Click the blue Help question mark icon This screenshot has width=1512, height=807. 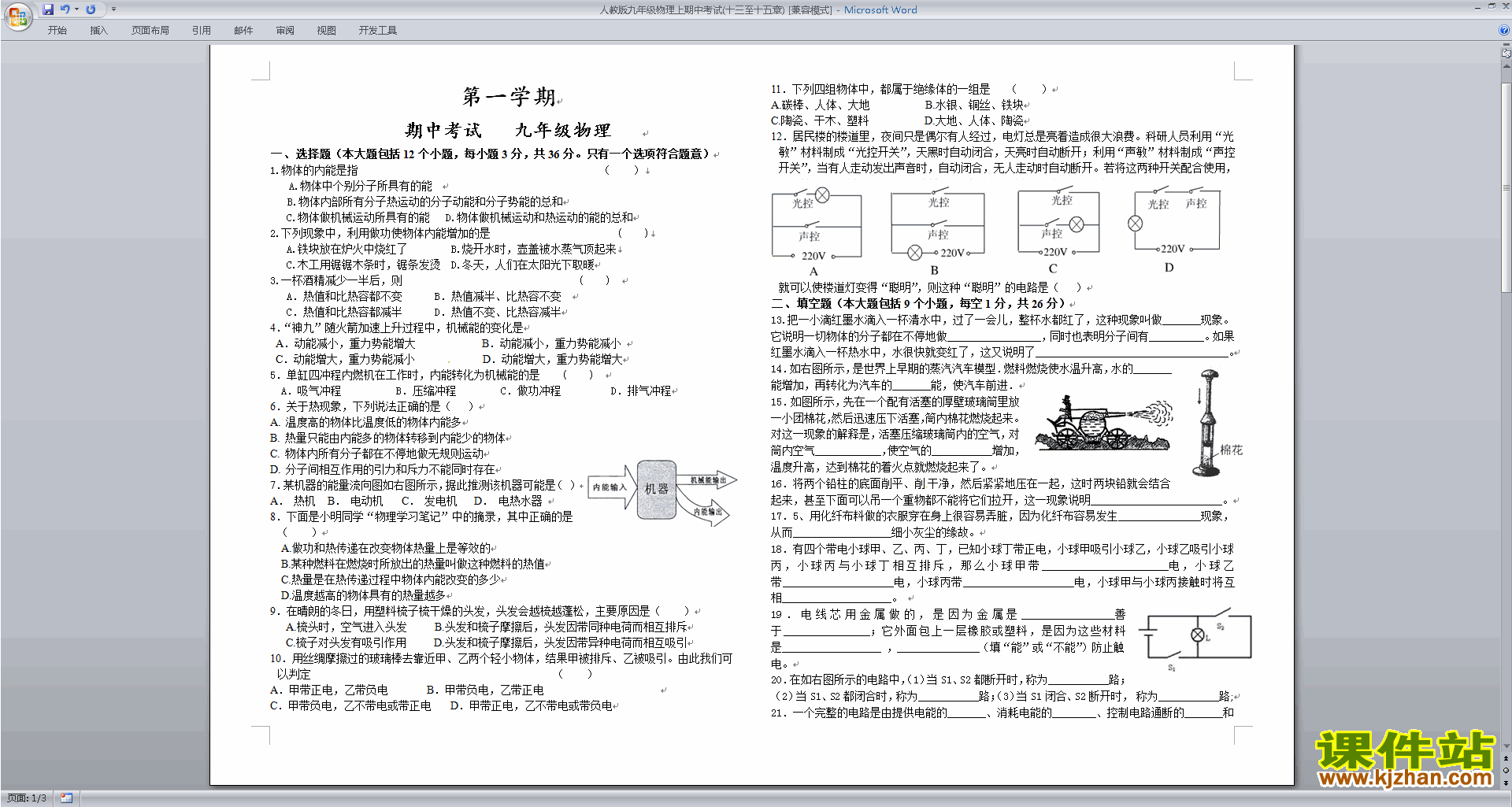click(x=1504, y=30)
